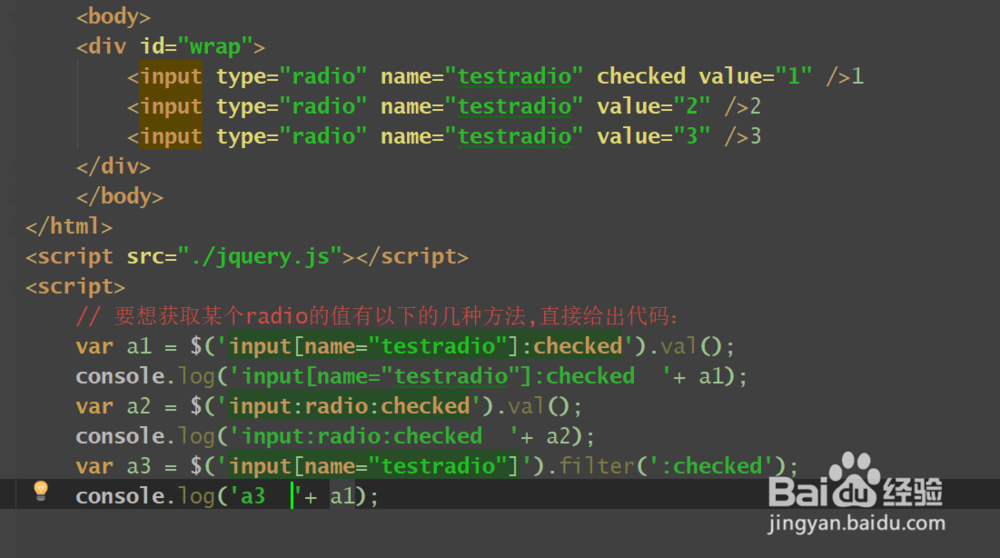Click console.log line ending with a2
The height and width of the screenshot is (558, 1000).
pyautogui.click(x=335, y=436)
